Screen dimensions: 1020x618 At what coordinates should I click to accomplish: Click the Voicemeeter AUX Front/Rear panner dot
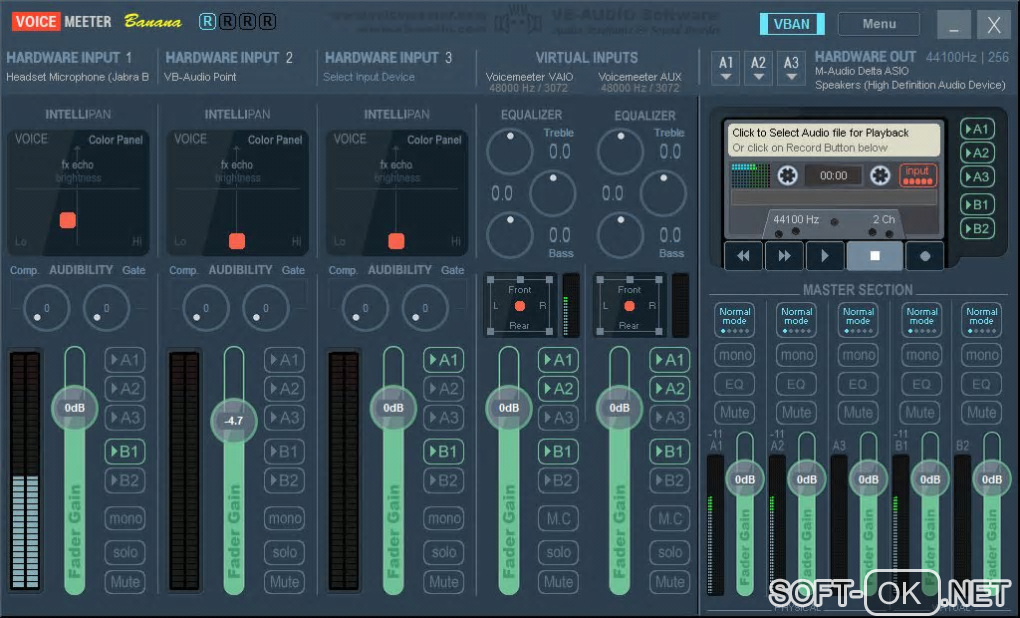coord(629,306)
